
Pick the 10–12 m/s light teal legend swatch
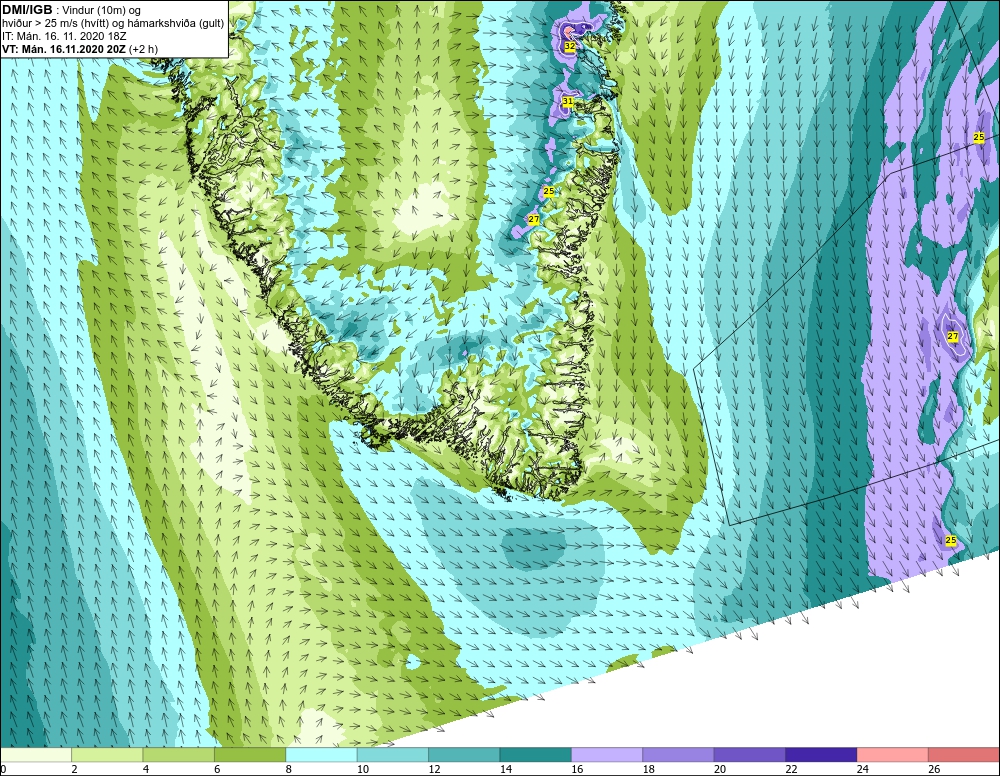pos(393,755)
